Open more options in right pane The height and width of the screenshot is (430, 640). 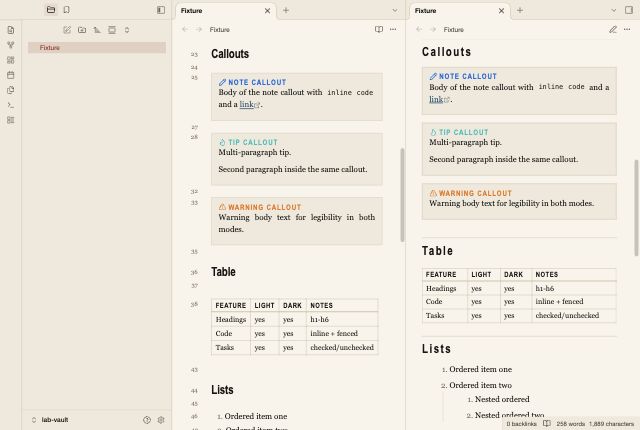pos(627,29)
